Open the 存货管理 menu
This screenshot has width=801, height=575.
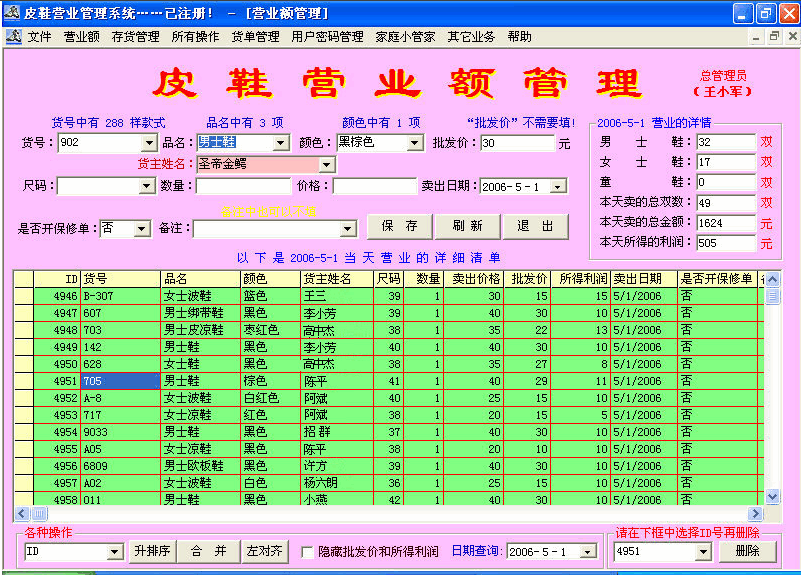tap(135, 36)
